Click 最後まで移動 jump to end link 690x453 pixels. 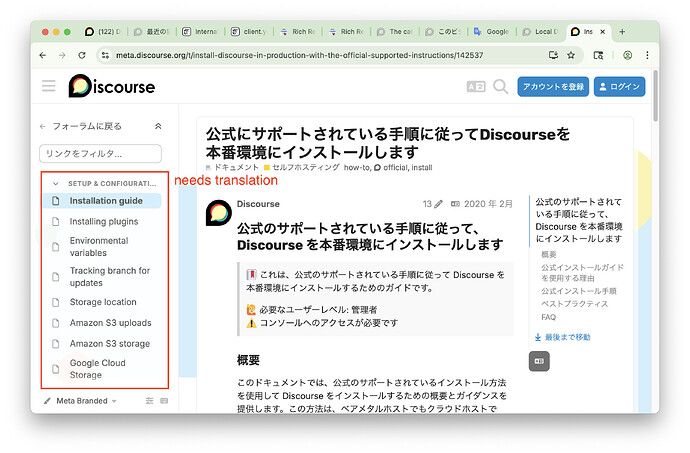point(562,337)
